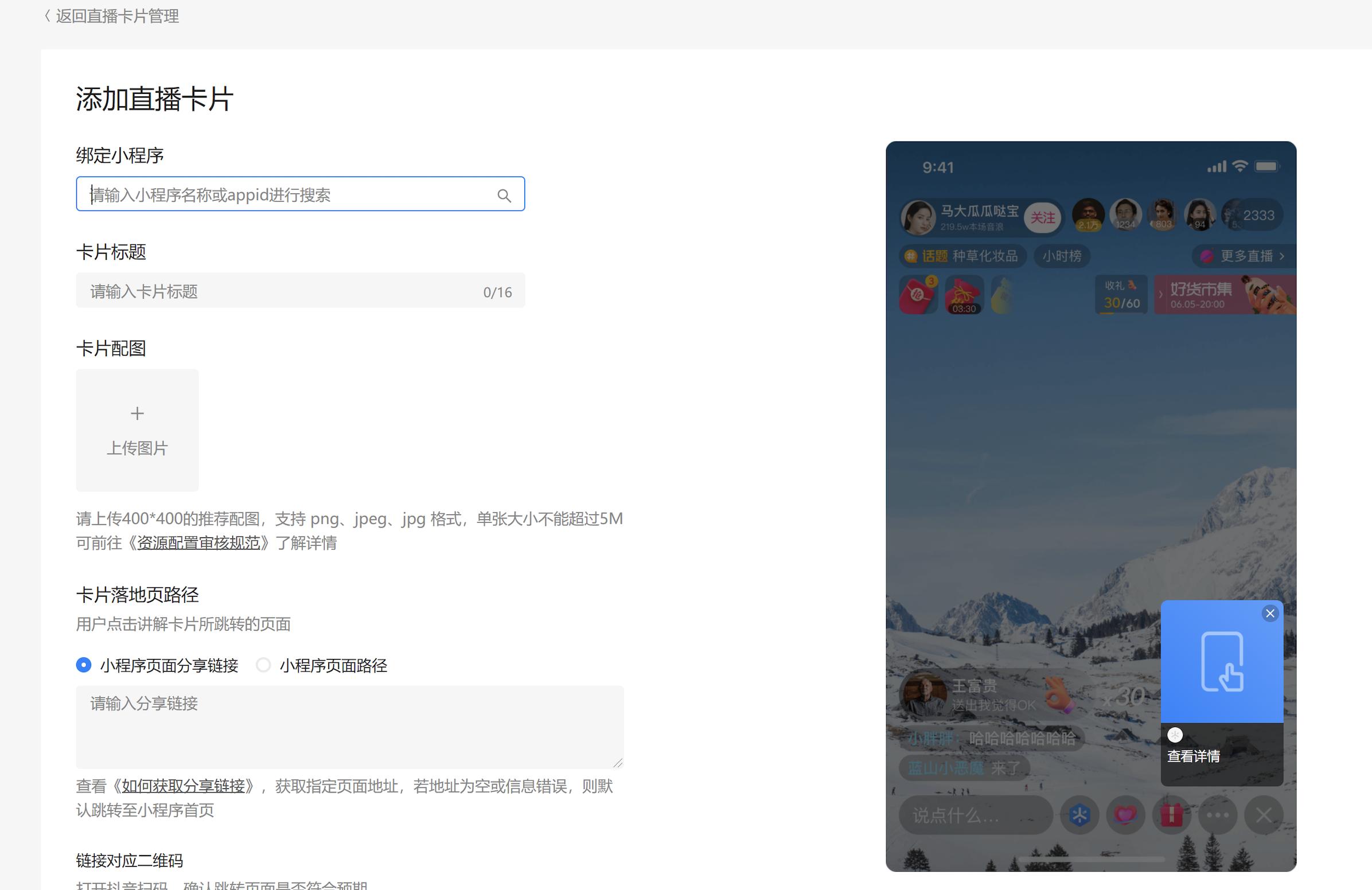This screenshot has height=890, width=1372.
Task: Click the pink heart icon in the preview
Action: [x=1125, y=815]
